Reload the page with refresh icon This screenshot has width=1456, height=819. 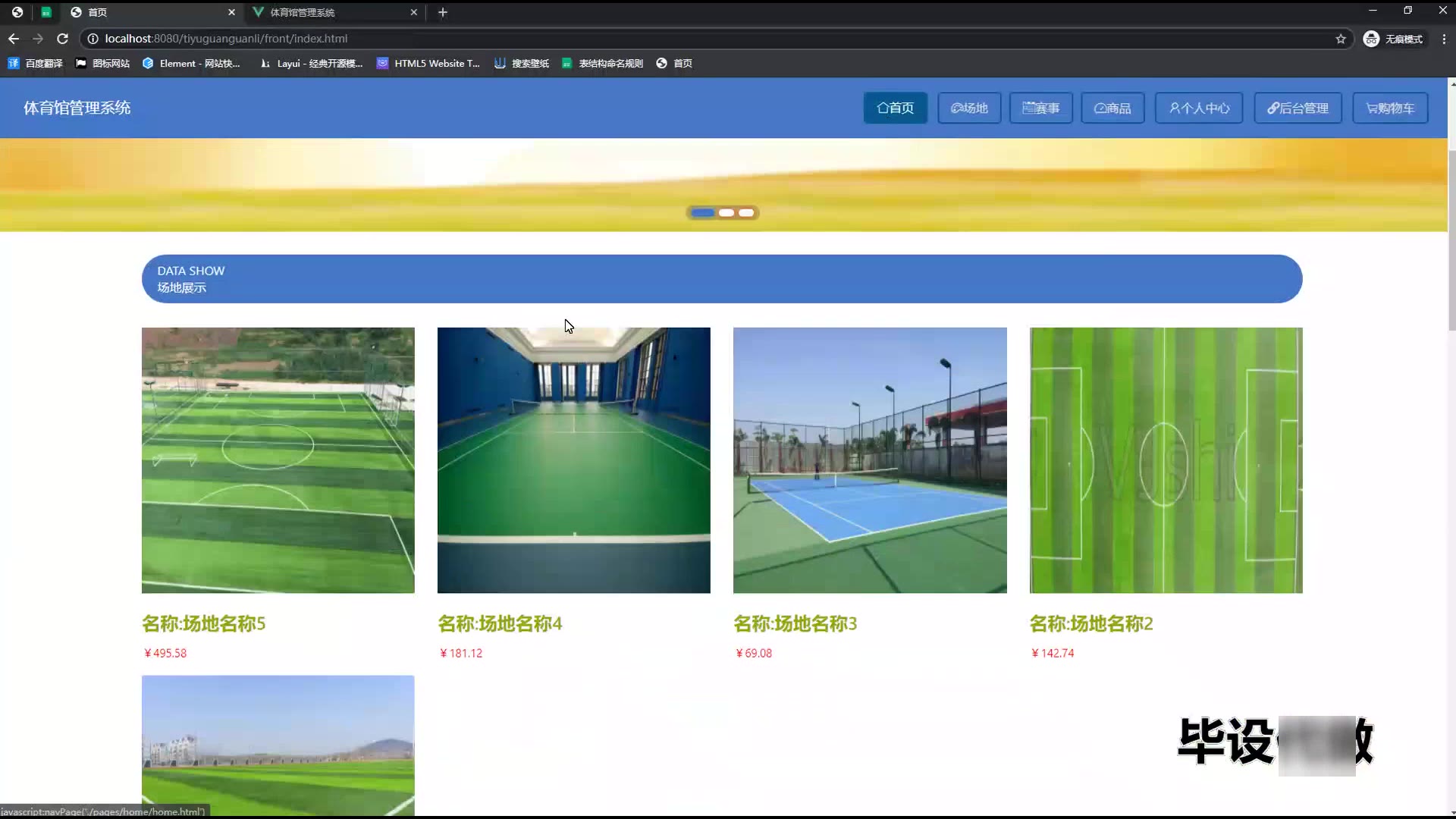click(63, 39)
